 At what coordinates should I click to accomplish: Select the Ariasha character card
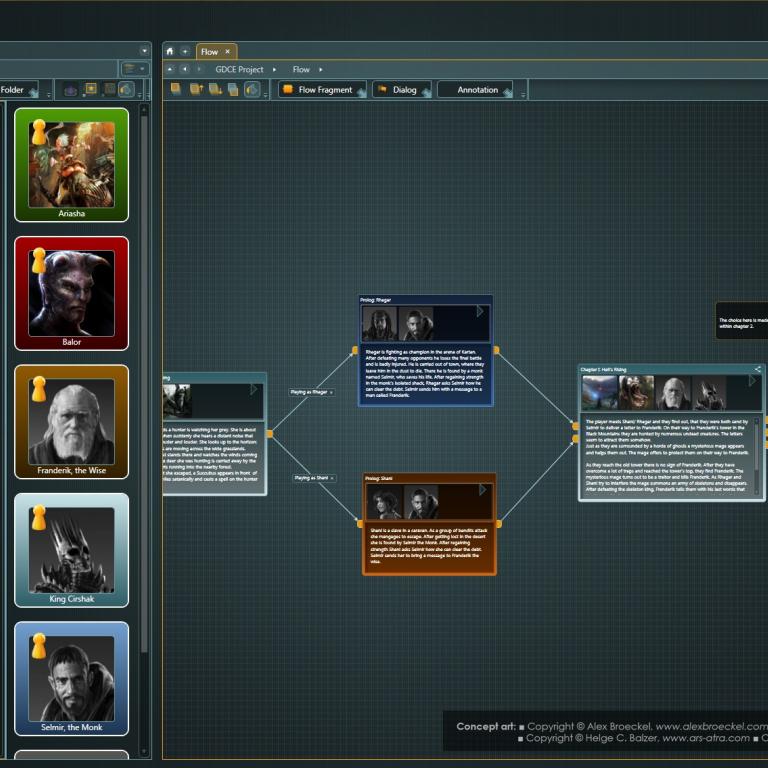(x=72, y=165)
